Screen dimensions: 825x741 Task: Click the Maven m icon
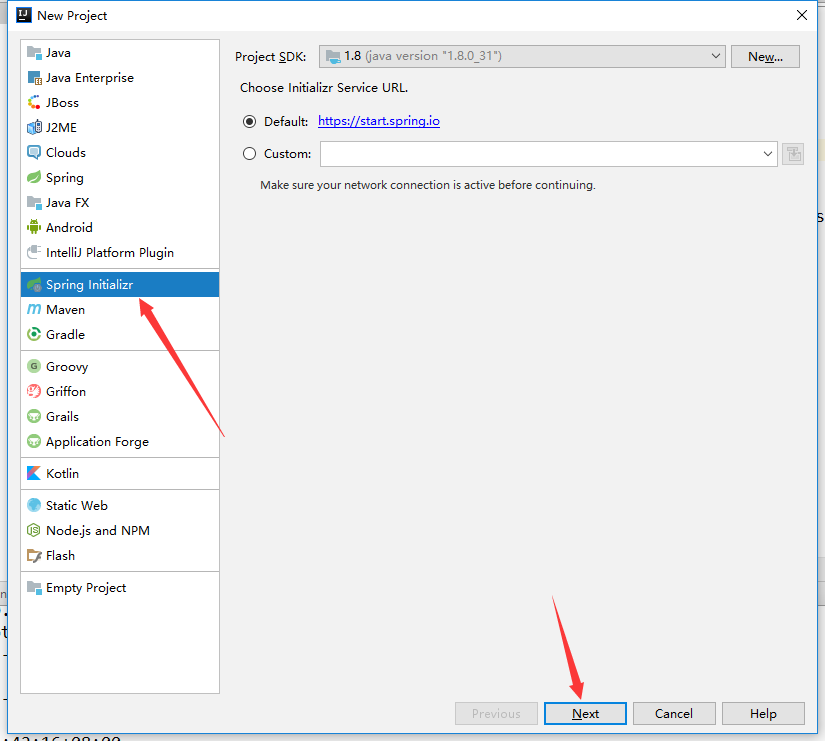pos(34,309)
